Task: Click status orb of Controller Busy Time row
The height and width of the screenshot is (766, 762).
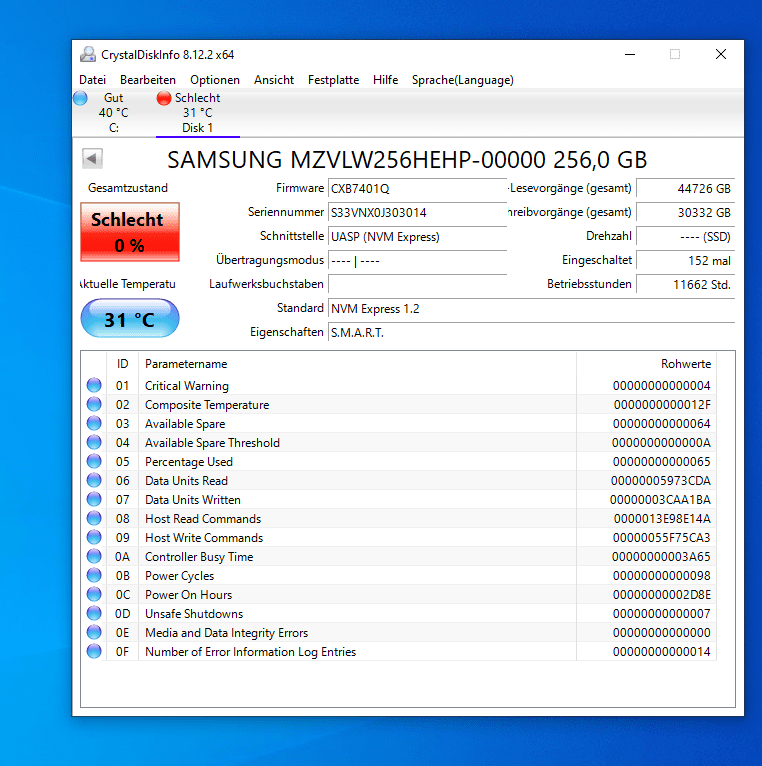Action: pos(94,556)
